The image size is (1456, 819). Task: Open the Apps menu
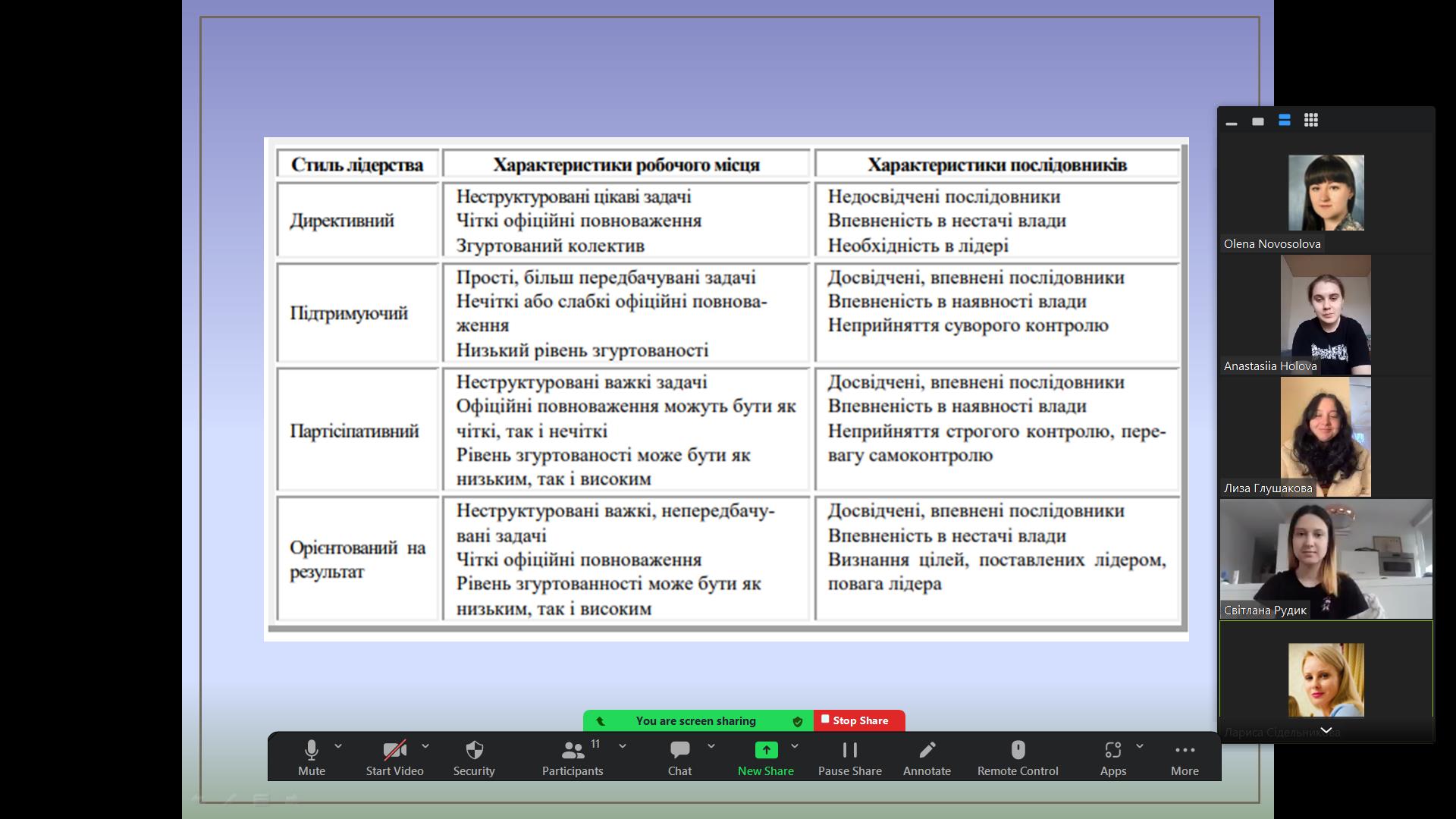pyautogui.click(x=1113, y=758)
